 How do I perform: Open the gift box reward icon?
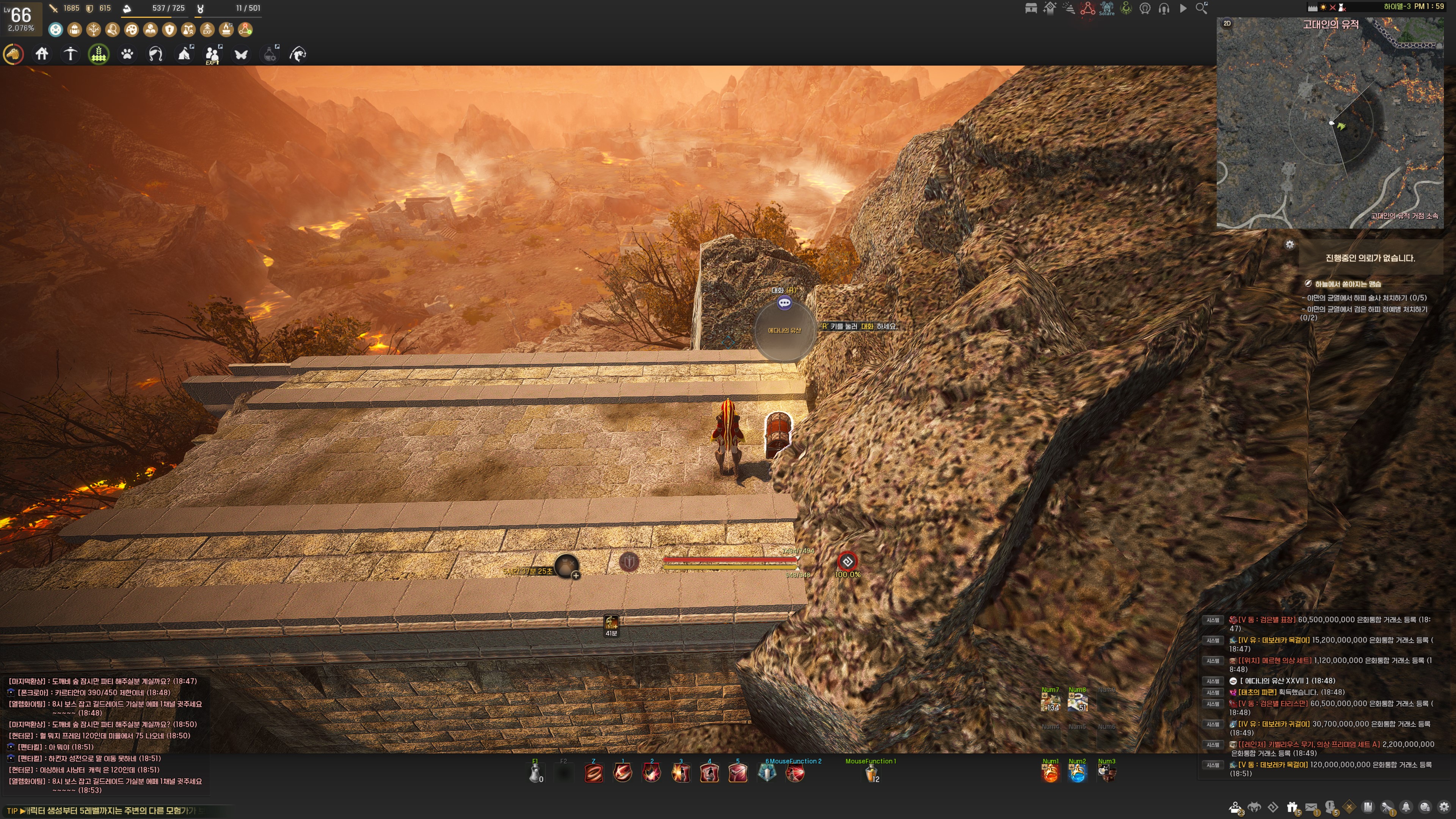coord(1292,807)
